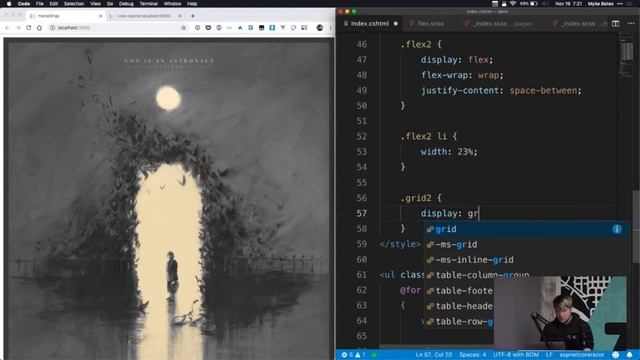
Task: Click the battery indicator in menu bar
Action: [529, 4]
